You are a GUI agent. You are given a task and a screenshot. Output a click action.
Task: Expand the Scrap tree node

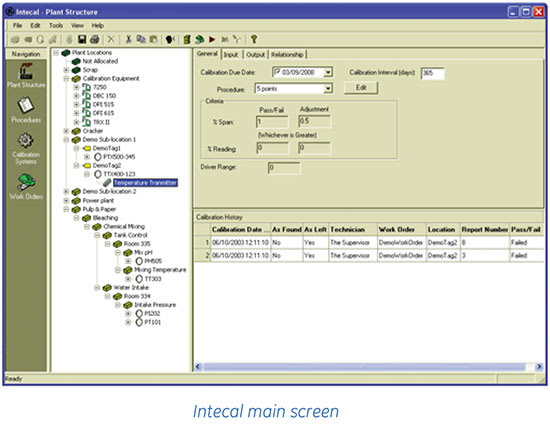pyautogui.click(x=66, y=70)
